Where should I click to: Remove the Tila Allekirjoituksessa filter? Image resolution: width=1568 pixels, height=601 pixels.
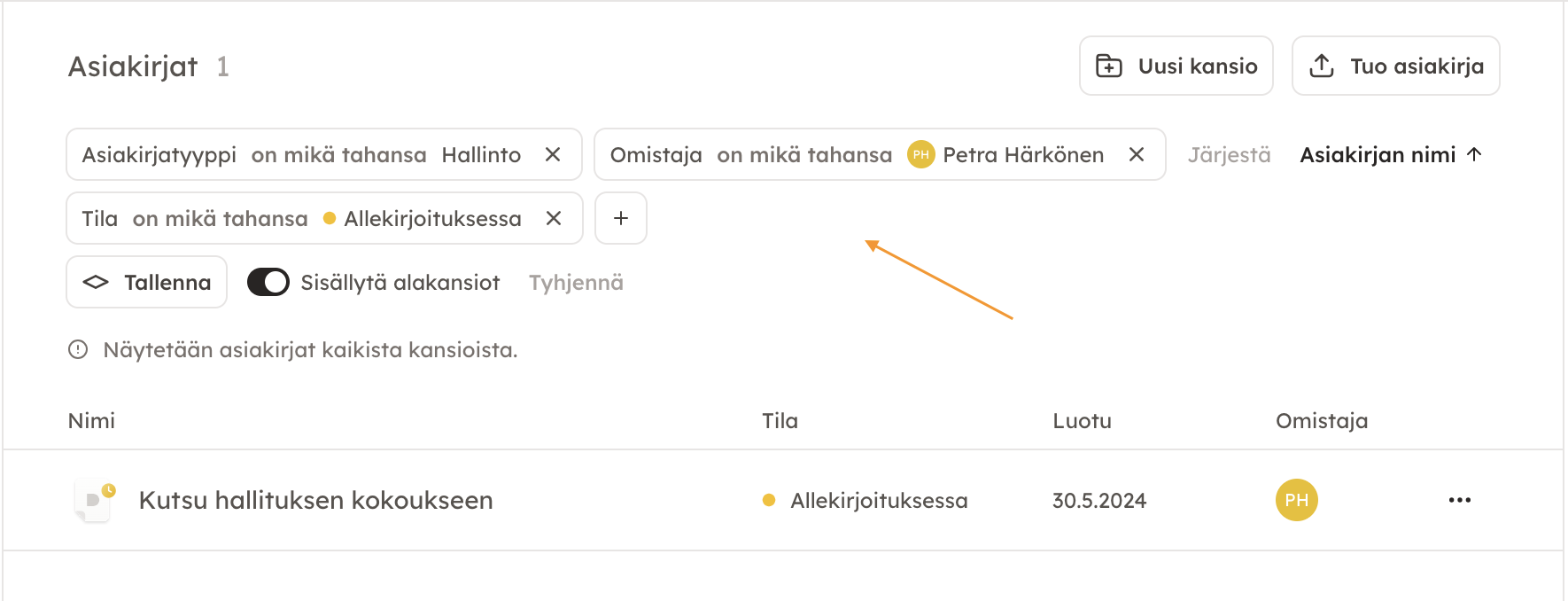click(x=554, y=219)
